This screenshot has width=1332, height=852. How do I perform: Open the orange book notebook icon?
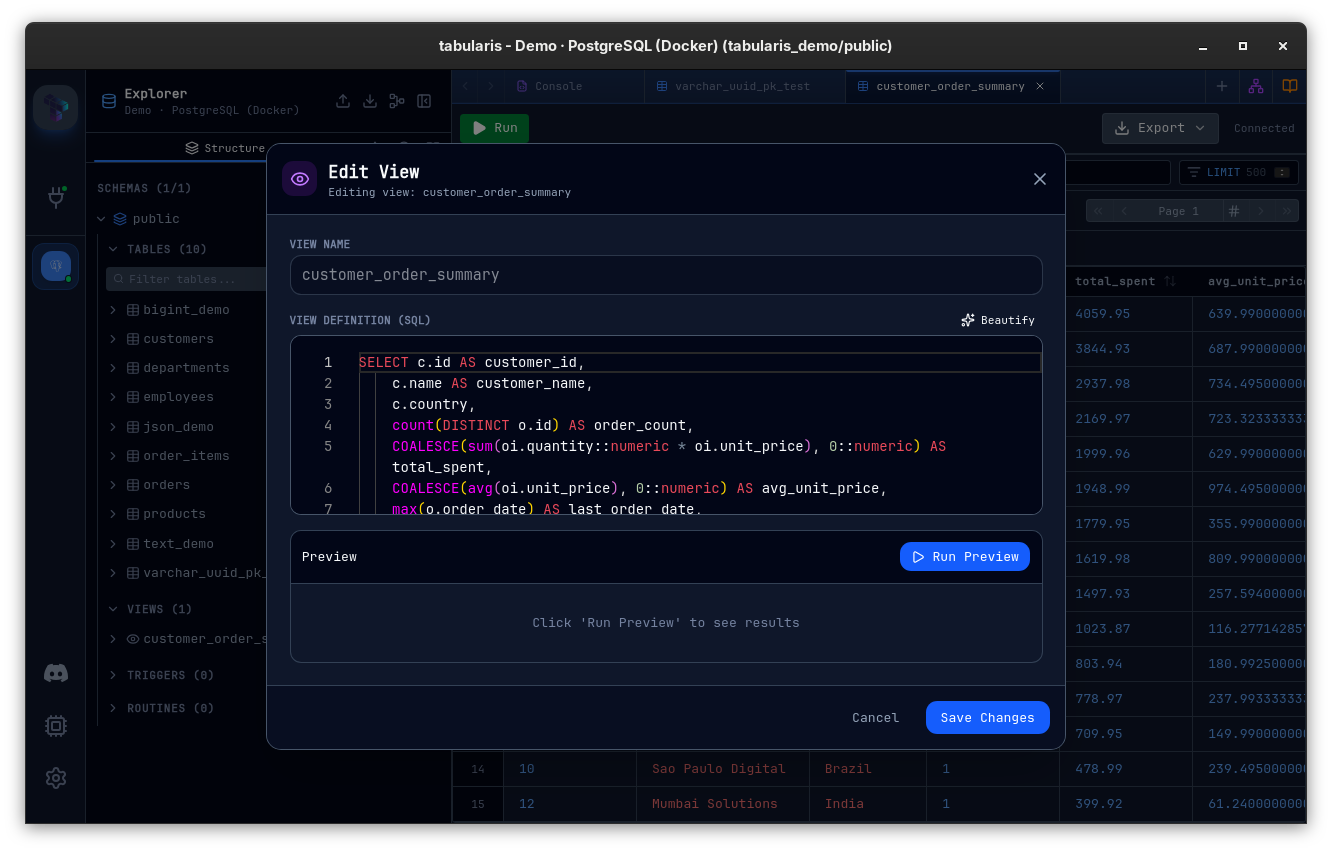(x=1290, y=86)
